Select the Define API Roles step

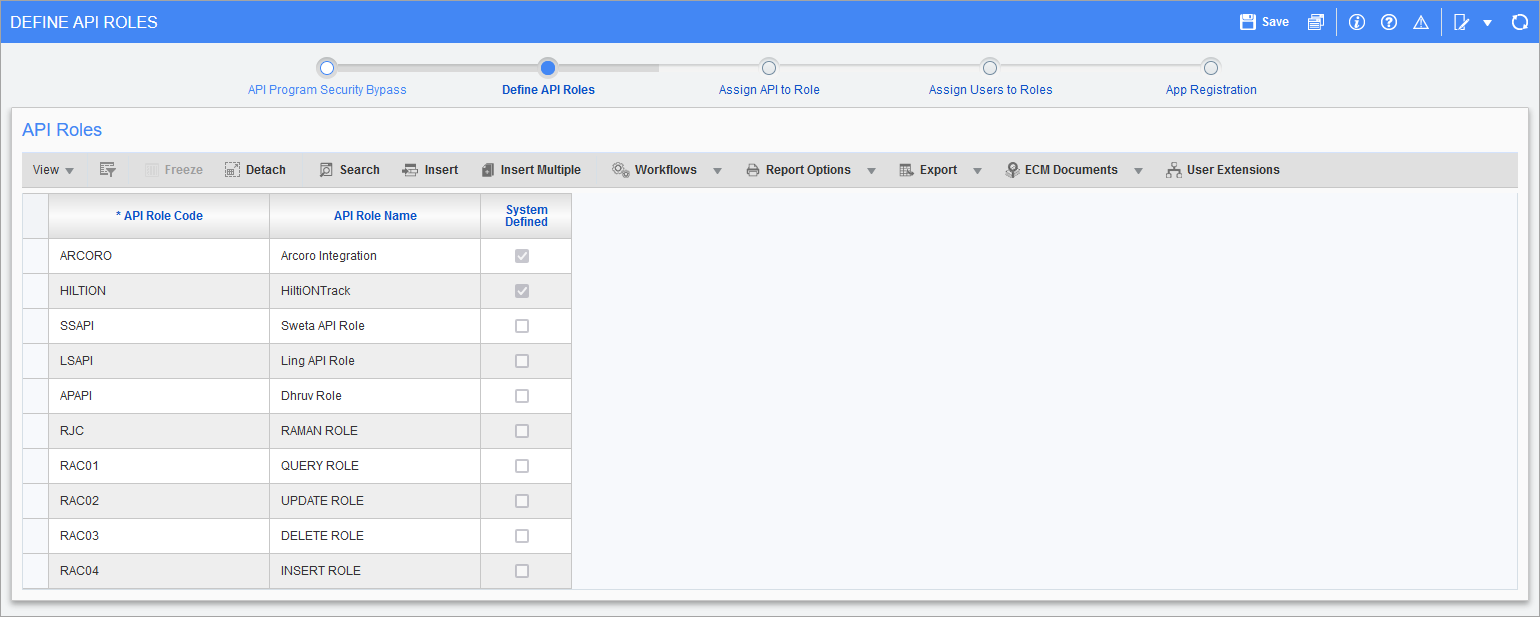[548, 90]
